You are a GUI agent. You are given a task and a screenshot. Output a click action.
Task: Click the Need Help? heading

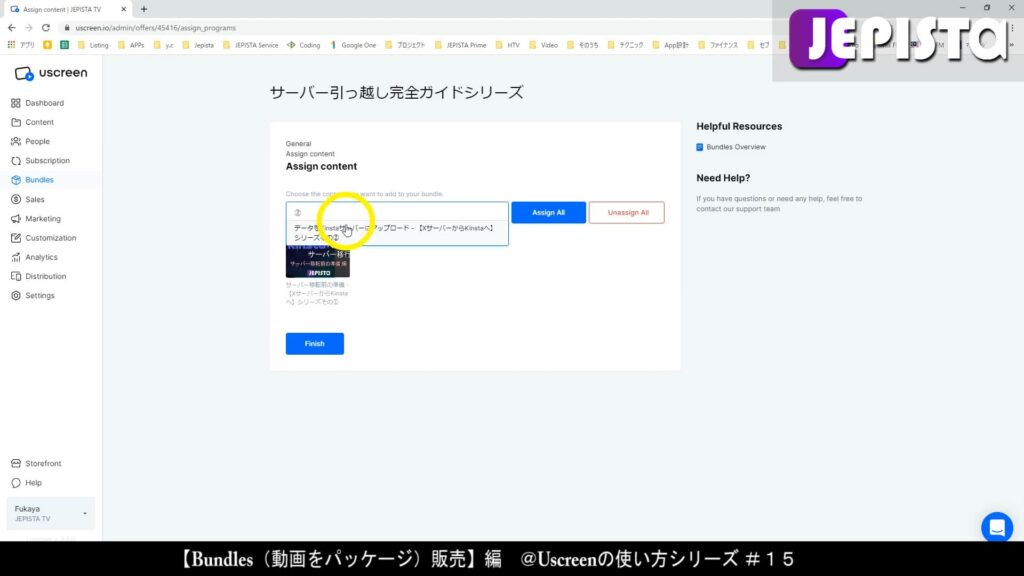[723, 178]
